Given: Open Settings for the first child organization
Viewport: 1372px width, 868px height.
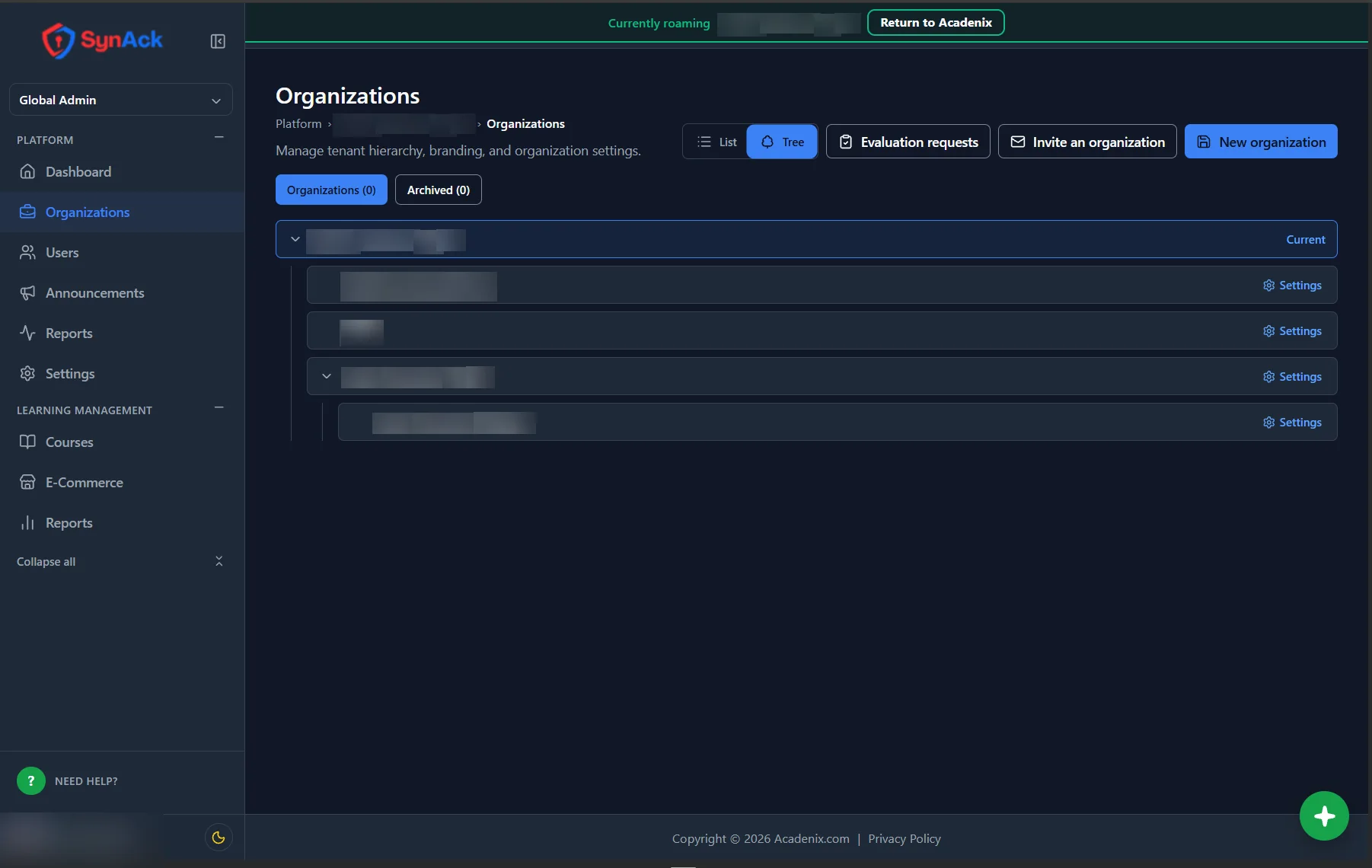Looking at the screenshot, I should 1292,286.
